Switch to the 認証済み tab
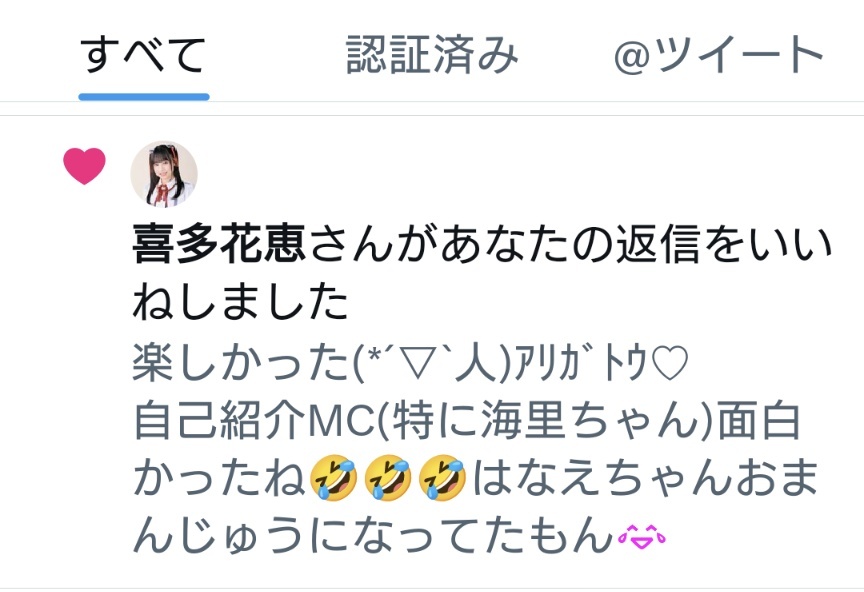The width and height of the screenshot is (864, 592). click(431, 55)
